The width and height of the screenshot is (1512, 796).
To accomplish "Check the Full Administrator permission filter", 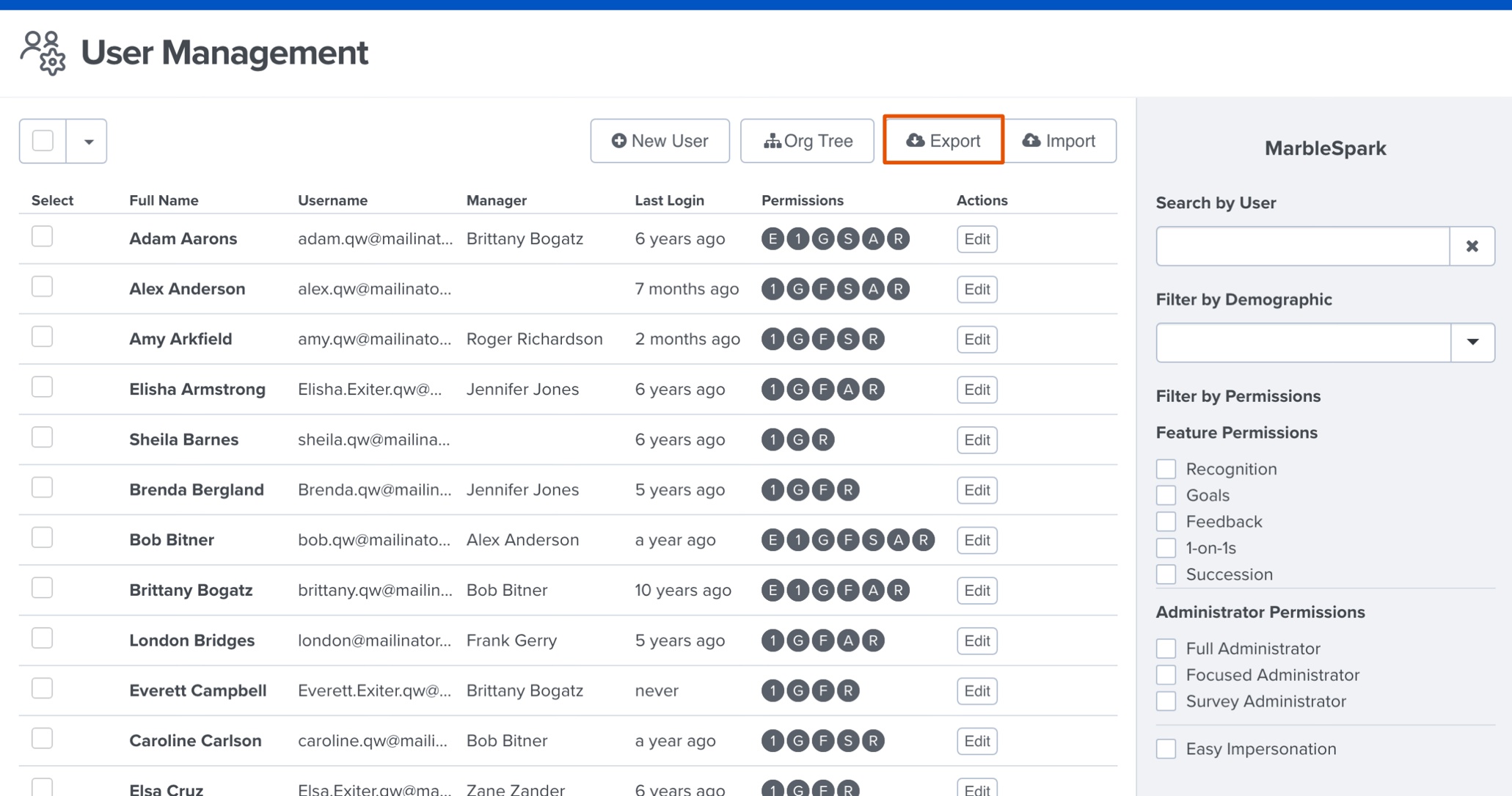I will click(1166, 648).
